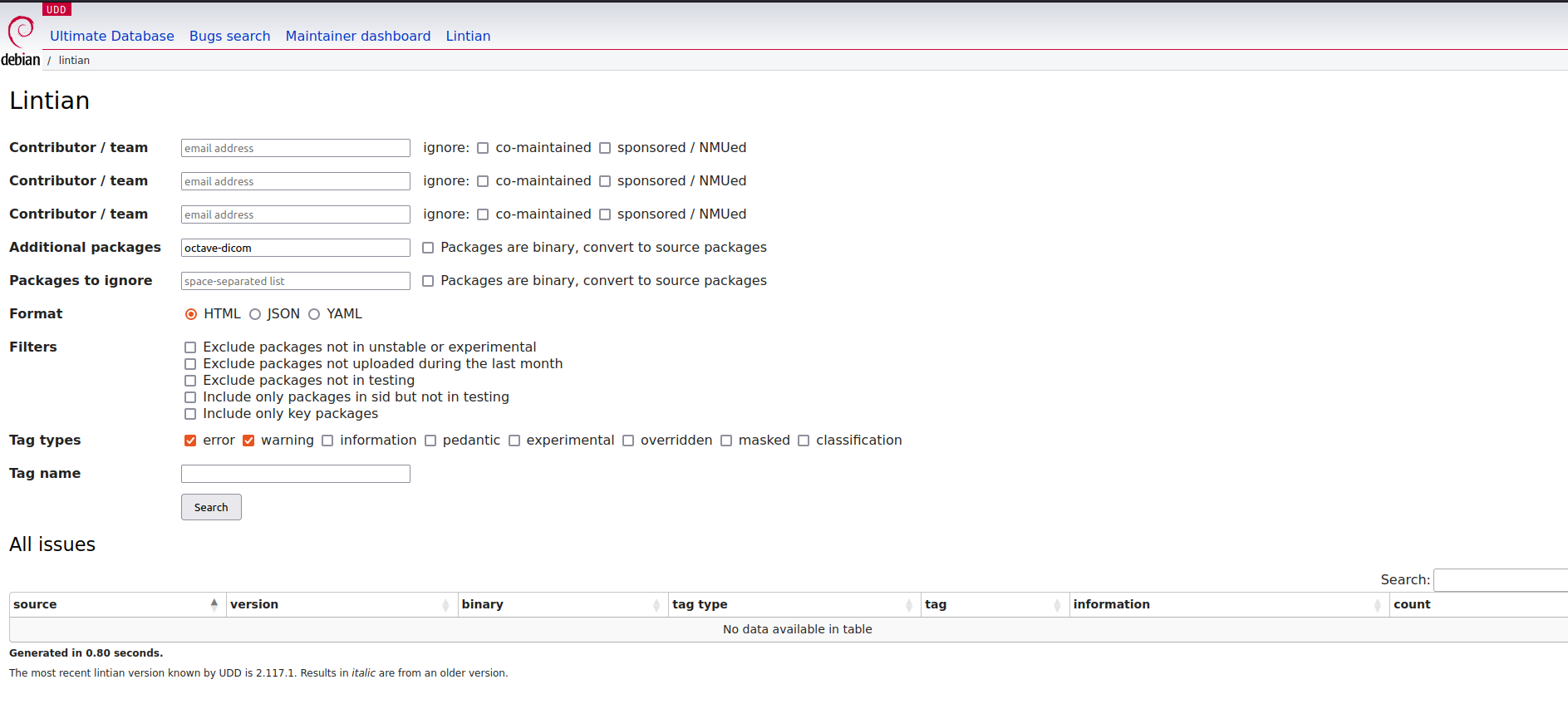Click the Tag name input field
Viewport: 1568px width, 709px height.
(296, 474)
